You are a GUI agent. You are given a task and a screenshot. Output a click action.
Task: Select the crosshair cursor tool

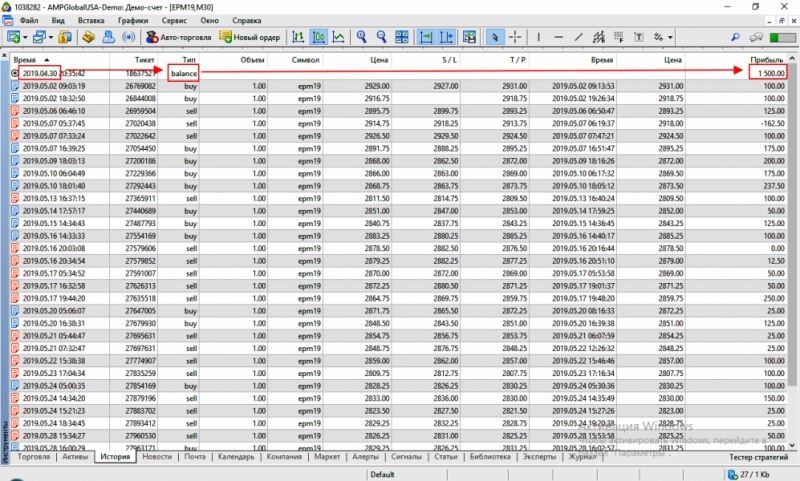pyautogui.click(x=515, y=37)
